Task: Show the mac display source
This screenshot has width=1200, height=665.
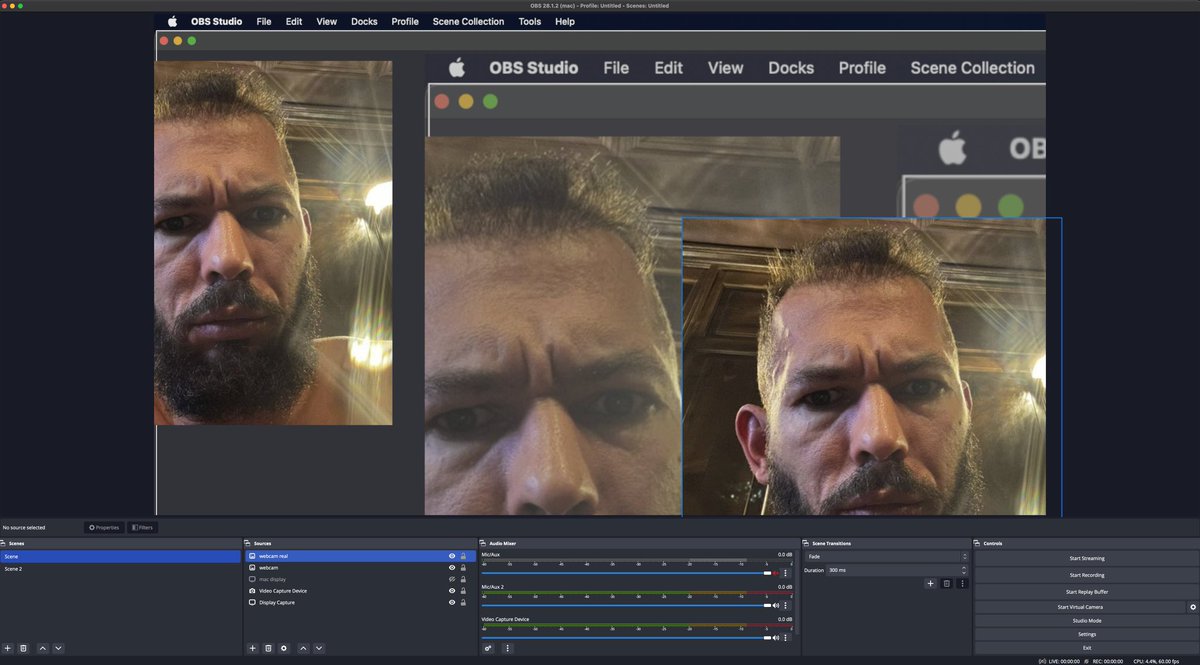Action: pyautogui.click(x=452, y=579)
